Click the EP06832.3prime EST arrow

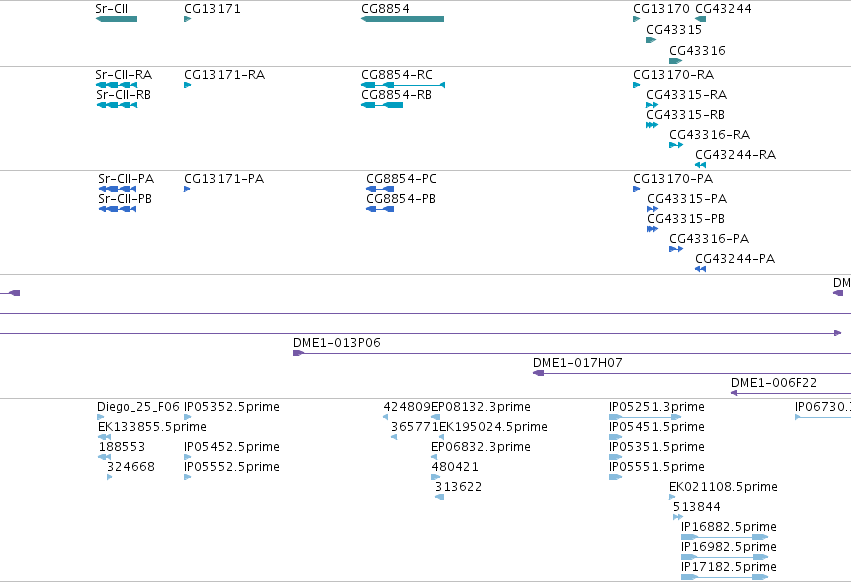pyautogui.click(x=434, y=457)
